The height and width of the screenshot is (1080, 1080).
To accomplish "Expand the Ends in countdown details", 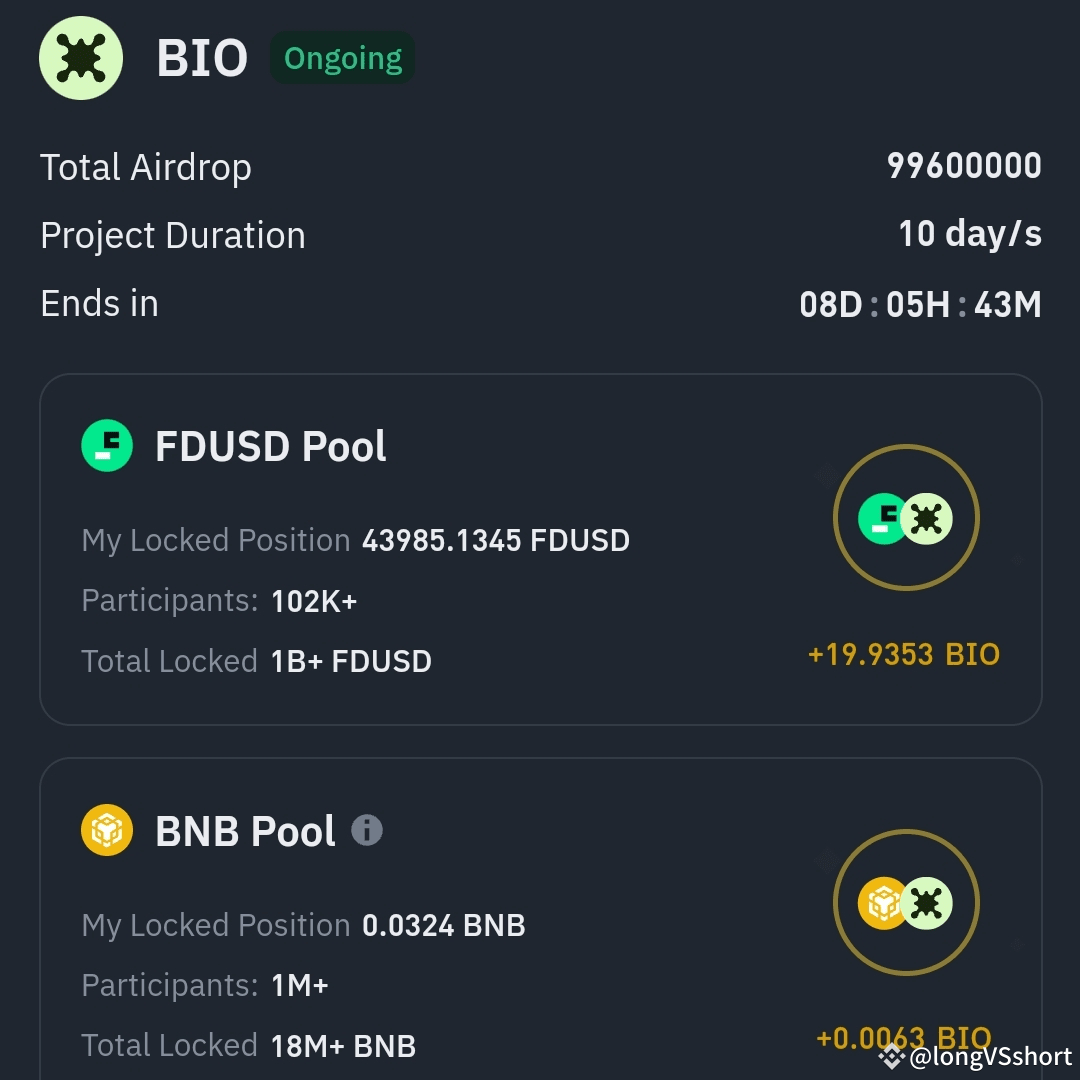I will coord(919,303).
